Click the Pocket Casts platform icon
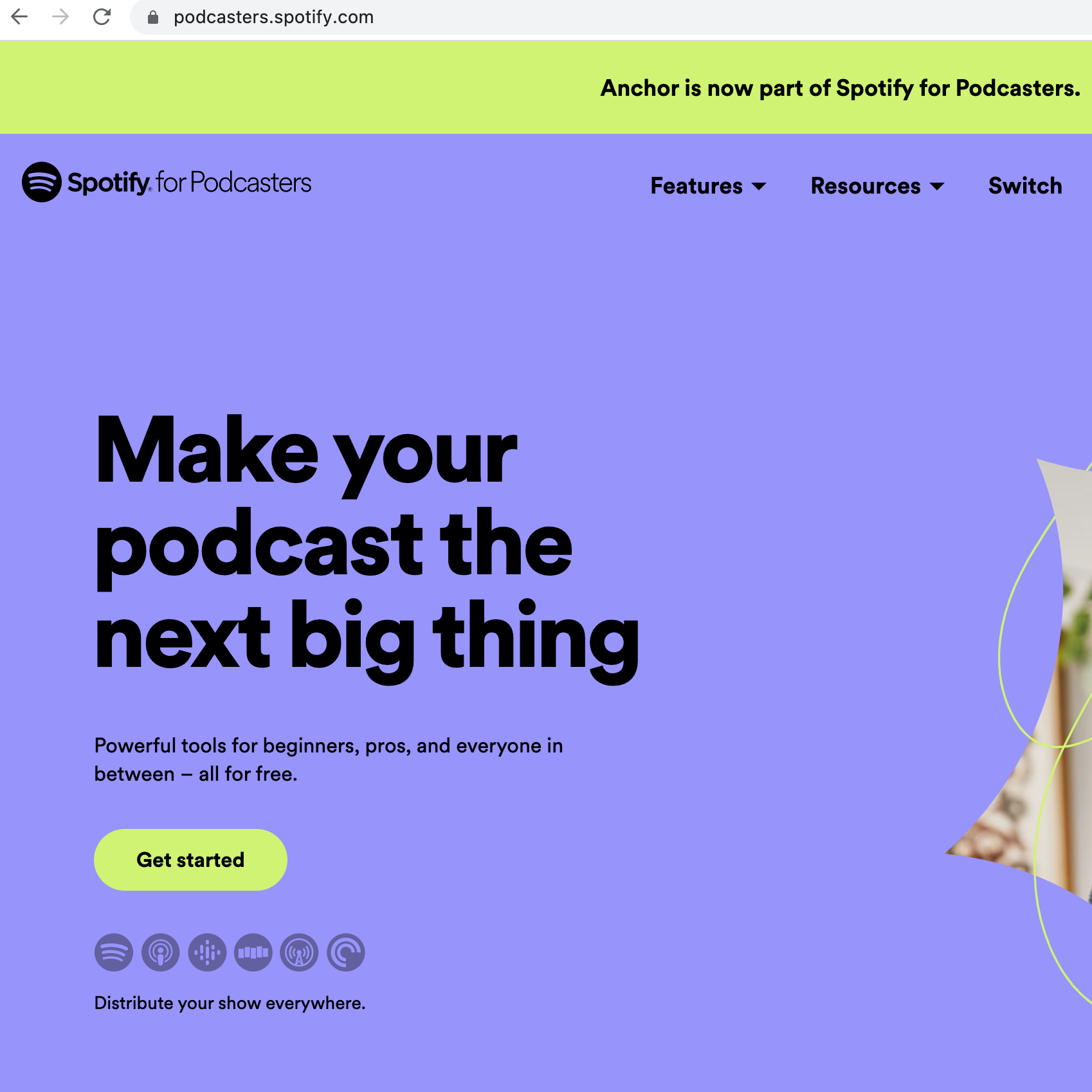 pyautogui.click(x=346, y=952)
